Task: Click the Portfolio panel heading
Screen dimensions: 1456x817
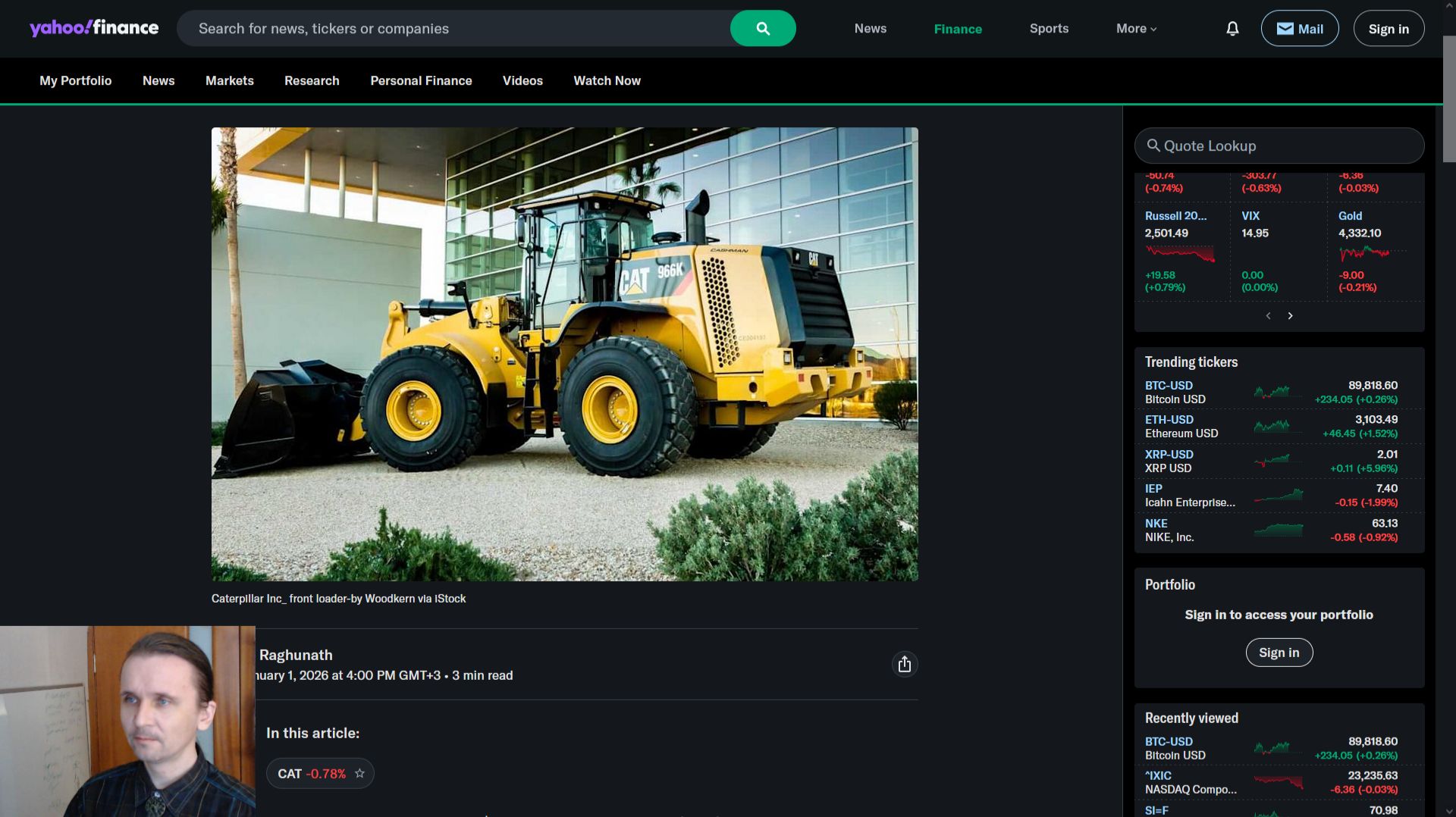Action: (1170, 585)
